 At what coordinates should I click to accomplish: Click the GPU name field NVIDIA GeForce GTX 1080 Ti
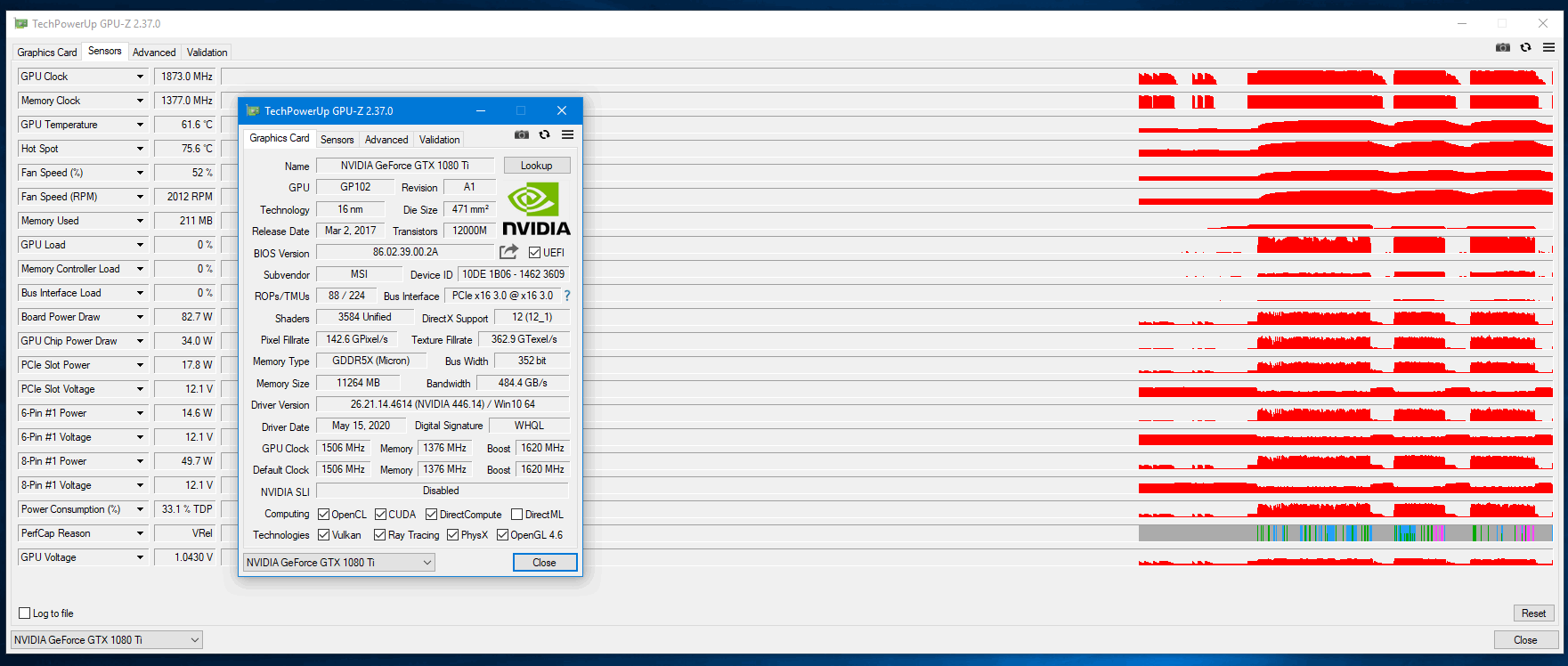[405, 166]
